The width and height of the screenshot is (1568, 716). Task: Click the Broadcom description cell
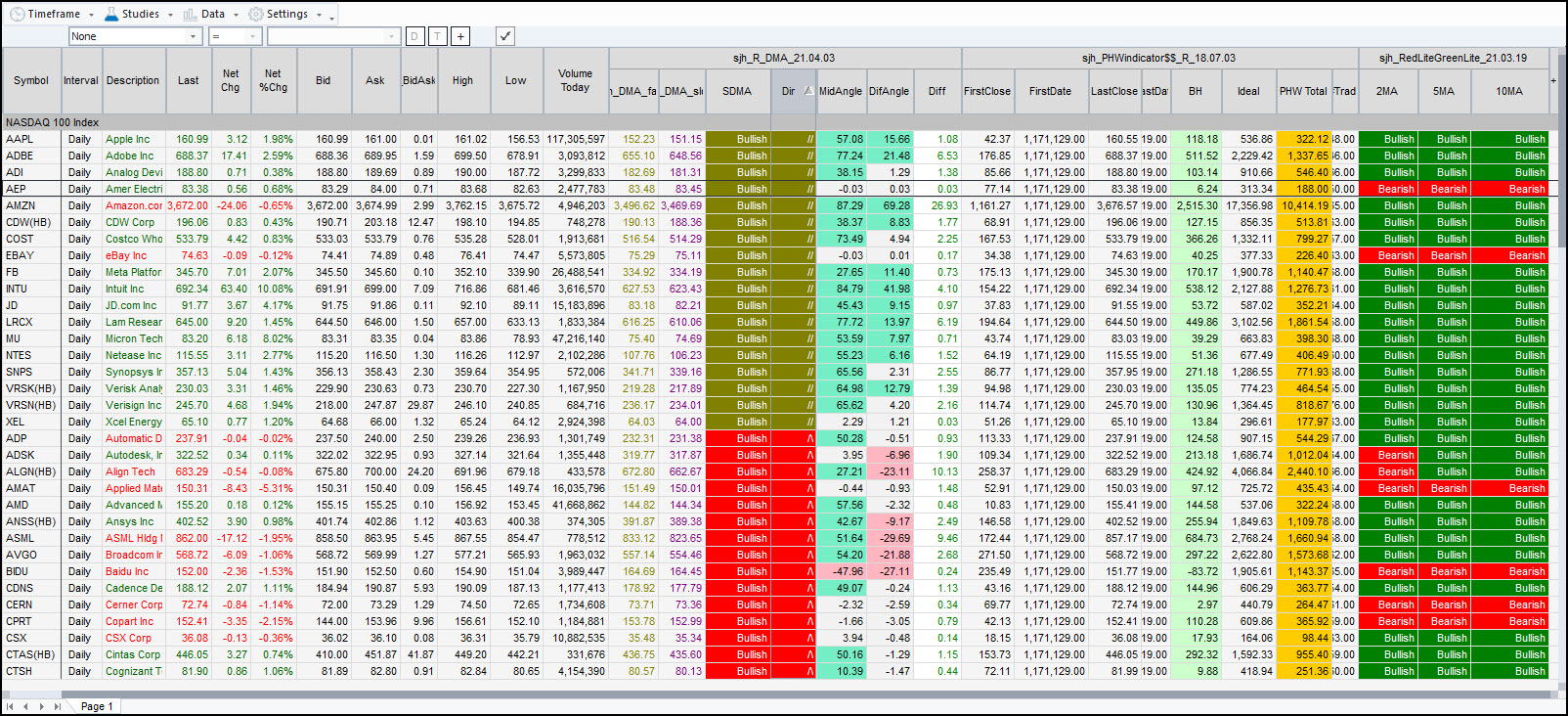[x=133, y=555]
